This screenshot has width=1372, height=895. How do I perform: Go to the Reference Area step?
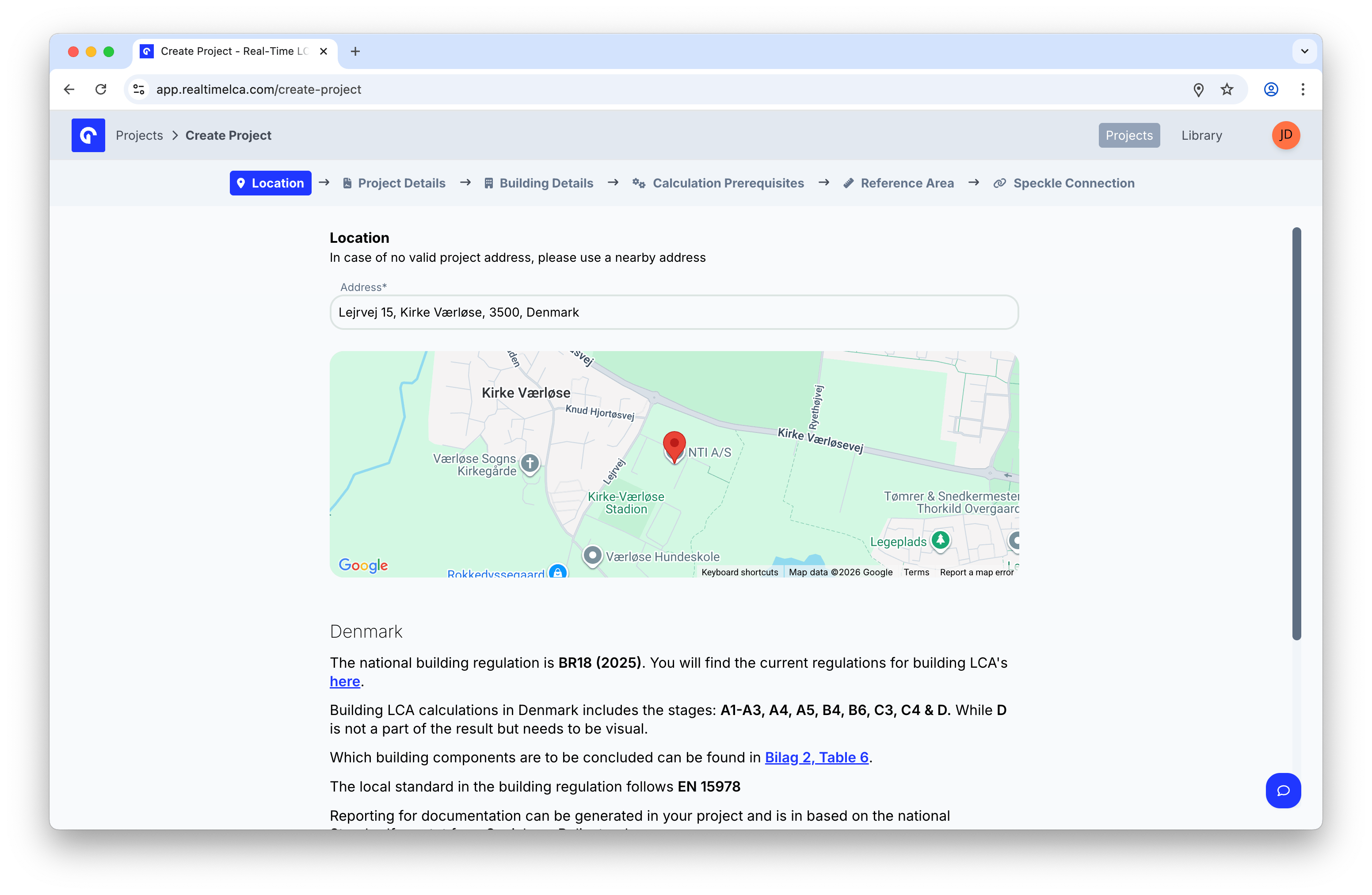click(898, 183)
